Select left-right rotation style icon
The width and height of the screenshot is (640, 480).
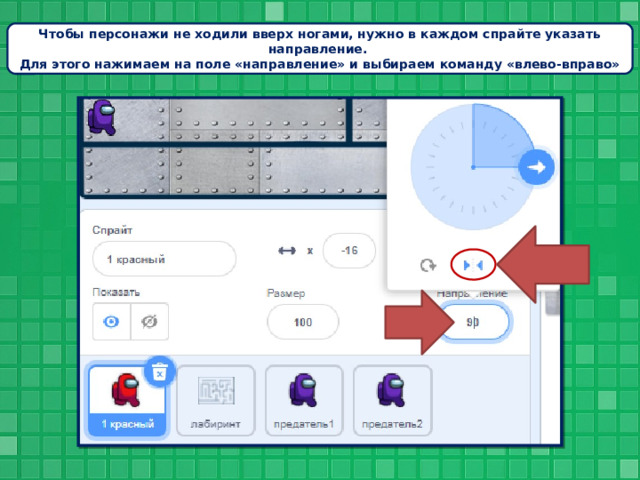(473, 265)
